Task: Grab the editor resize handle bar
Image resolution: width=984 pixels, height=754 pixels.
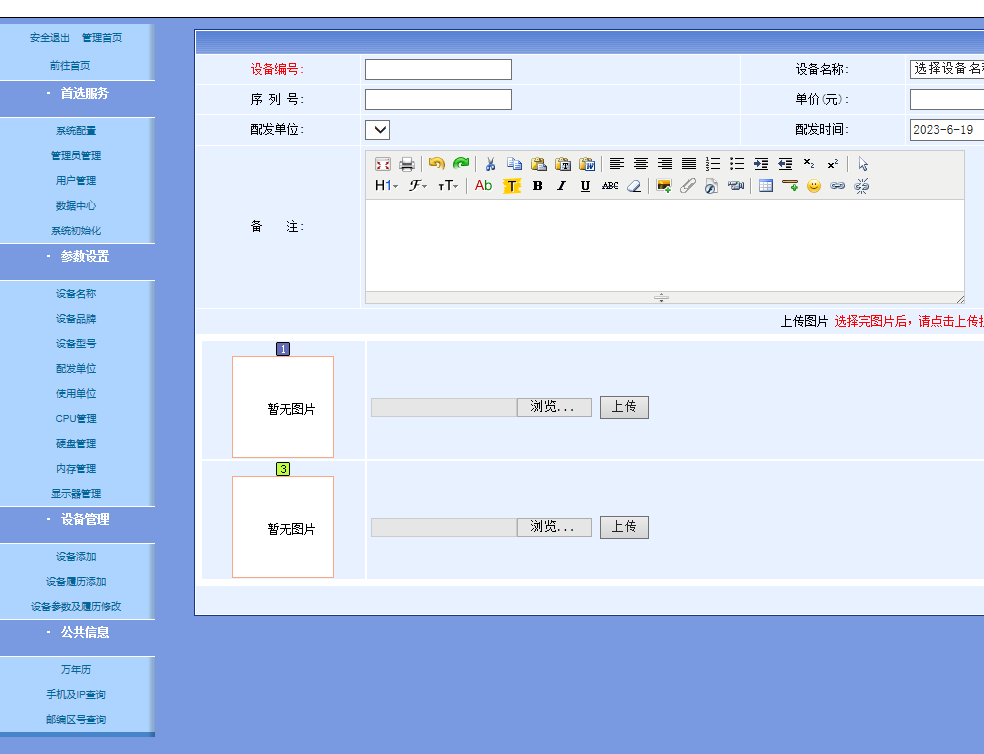Action: [x=661, y=298]
